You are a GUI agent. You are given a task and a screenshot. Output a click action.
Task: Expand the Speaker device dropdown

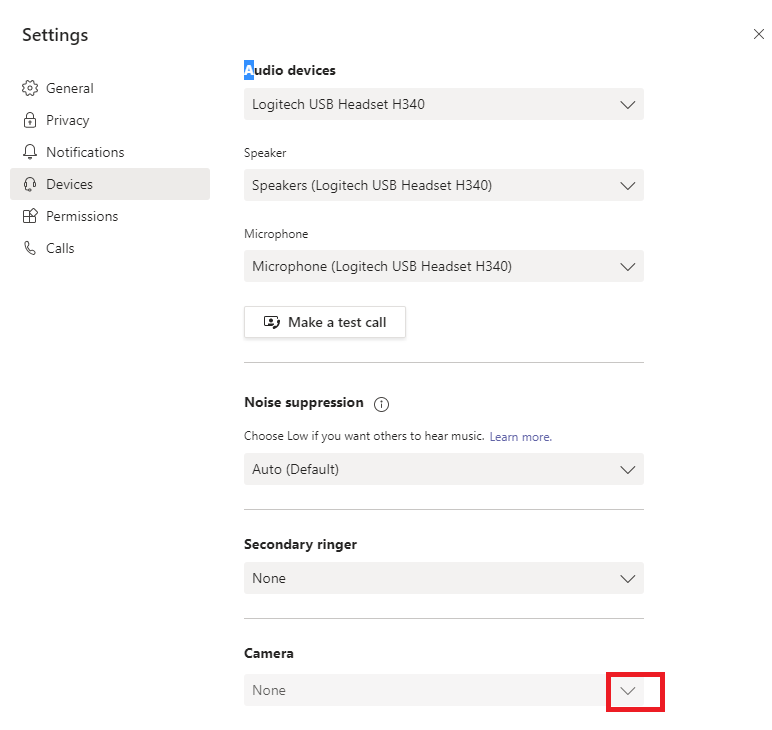(444, 185)
